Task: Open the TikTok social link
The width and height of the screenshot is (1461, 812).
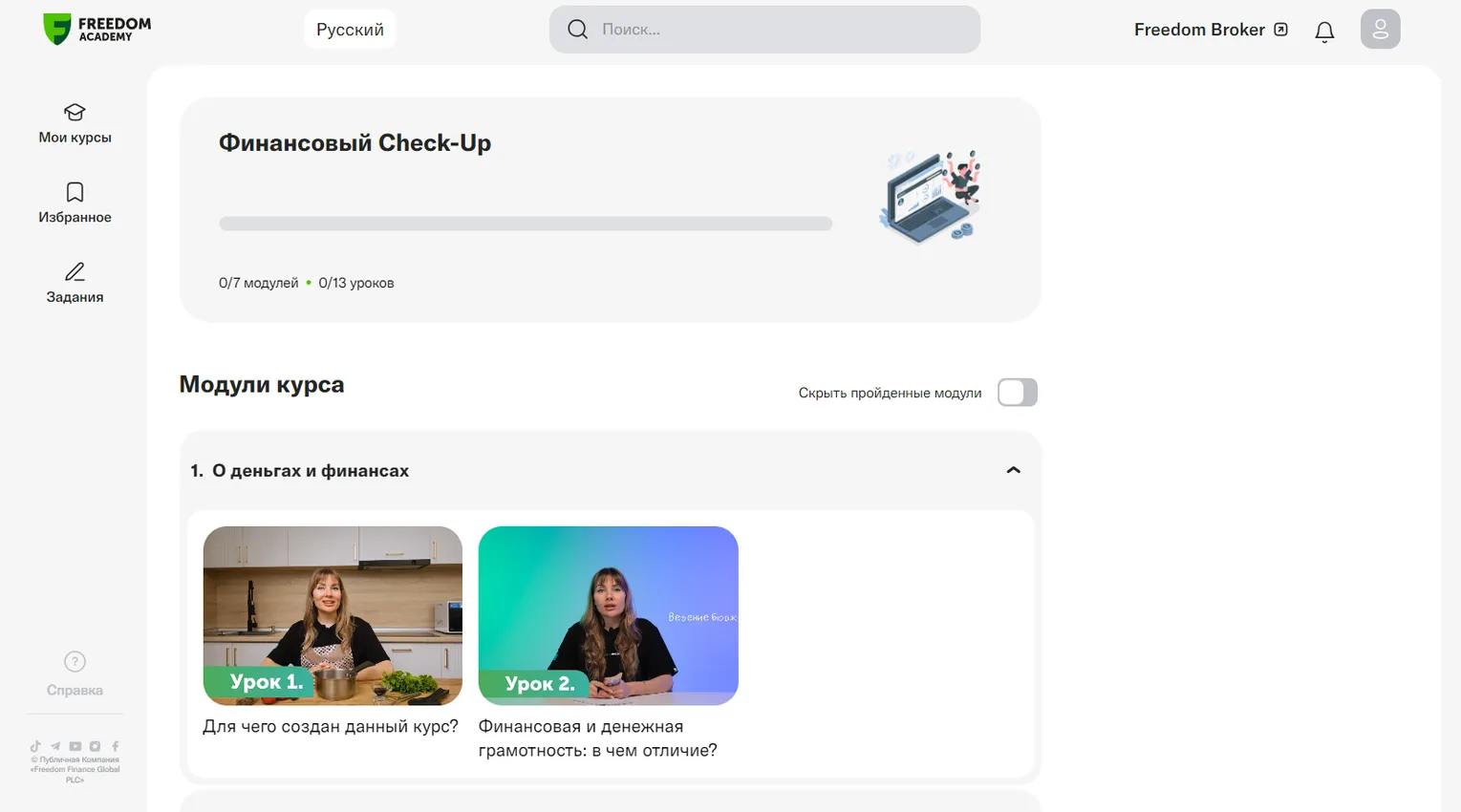Action: tap(35, 746)
